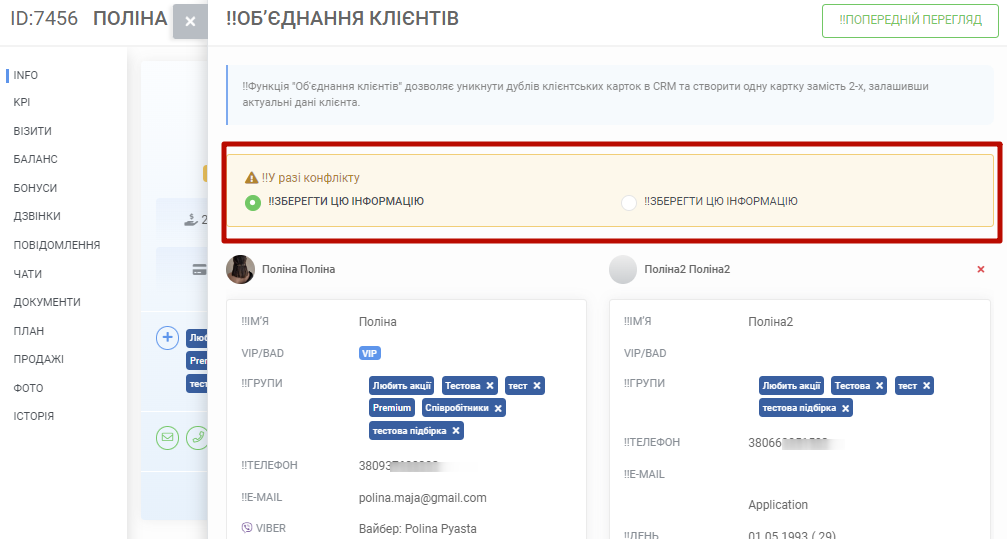
Task: Click Любить акції tag on Поліна card
Action: click(x=401, y=386)
